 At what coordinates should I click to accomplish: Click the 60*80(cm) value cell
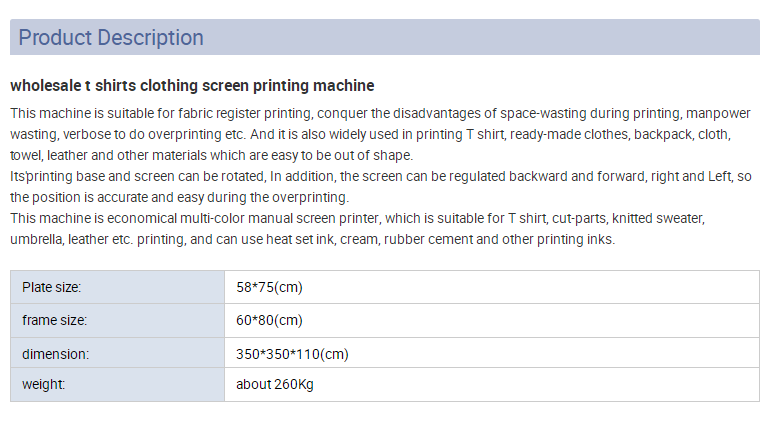(x=492, y=320)
